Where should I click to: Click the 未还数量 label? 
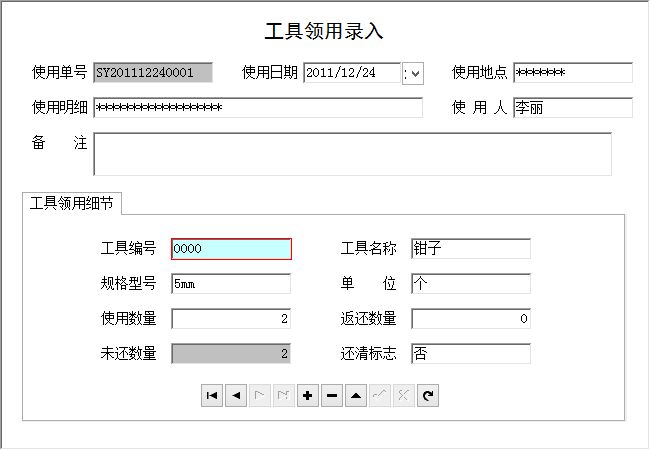tap(129, 353)
